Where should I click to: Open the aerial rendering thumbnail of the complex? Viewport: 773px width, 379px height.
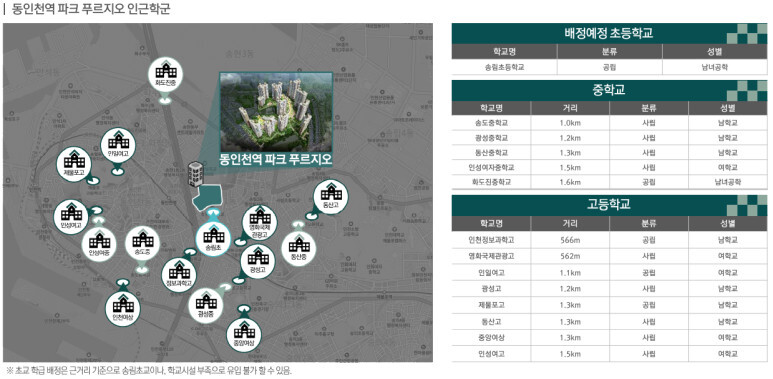[276, 112]
